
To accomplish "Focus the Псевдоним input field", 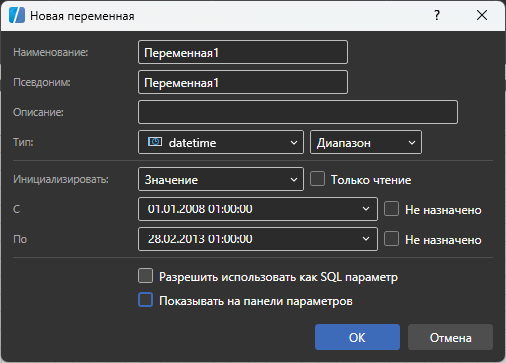I will [x=243, y=82].
